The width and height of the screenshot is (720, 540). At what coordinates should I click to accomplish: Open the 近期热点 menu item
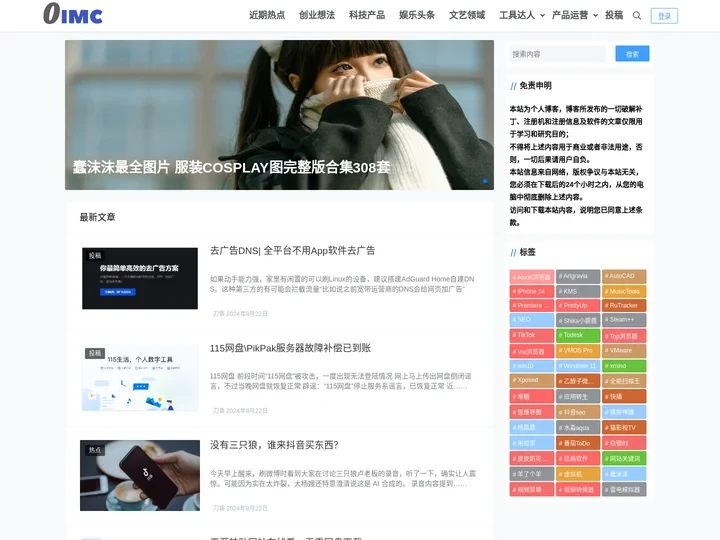[x=267, y=15]
